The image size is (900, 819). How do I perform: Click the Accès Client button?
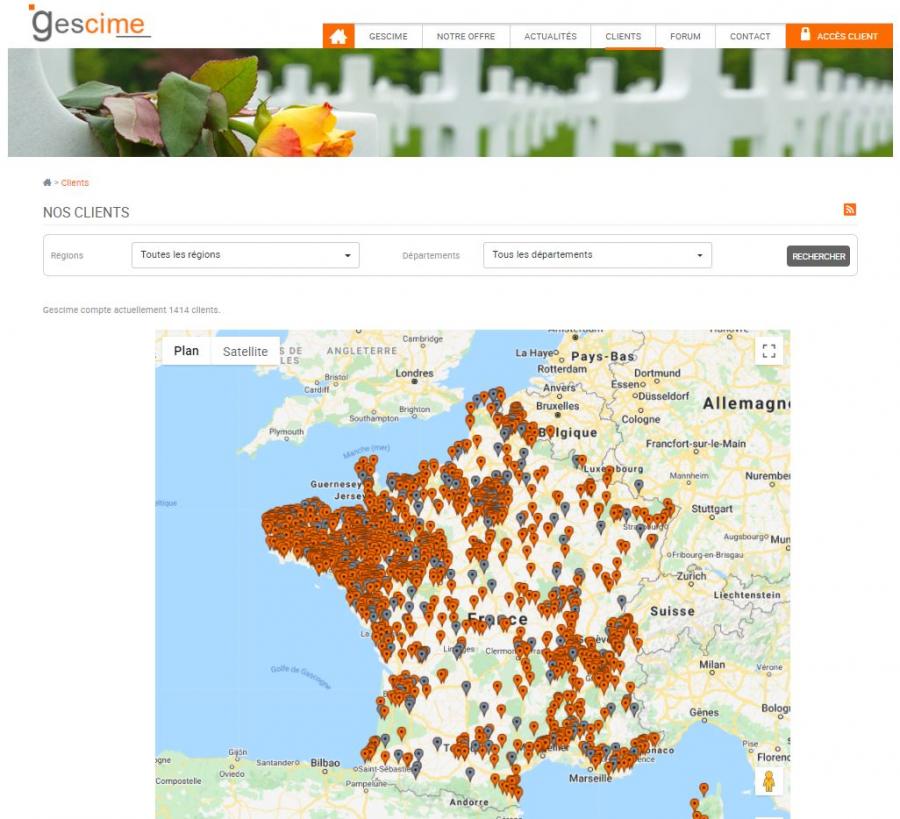pos(839,36)
